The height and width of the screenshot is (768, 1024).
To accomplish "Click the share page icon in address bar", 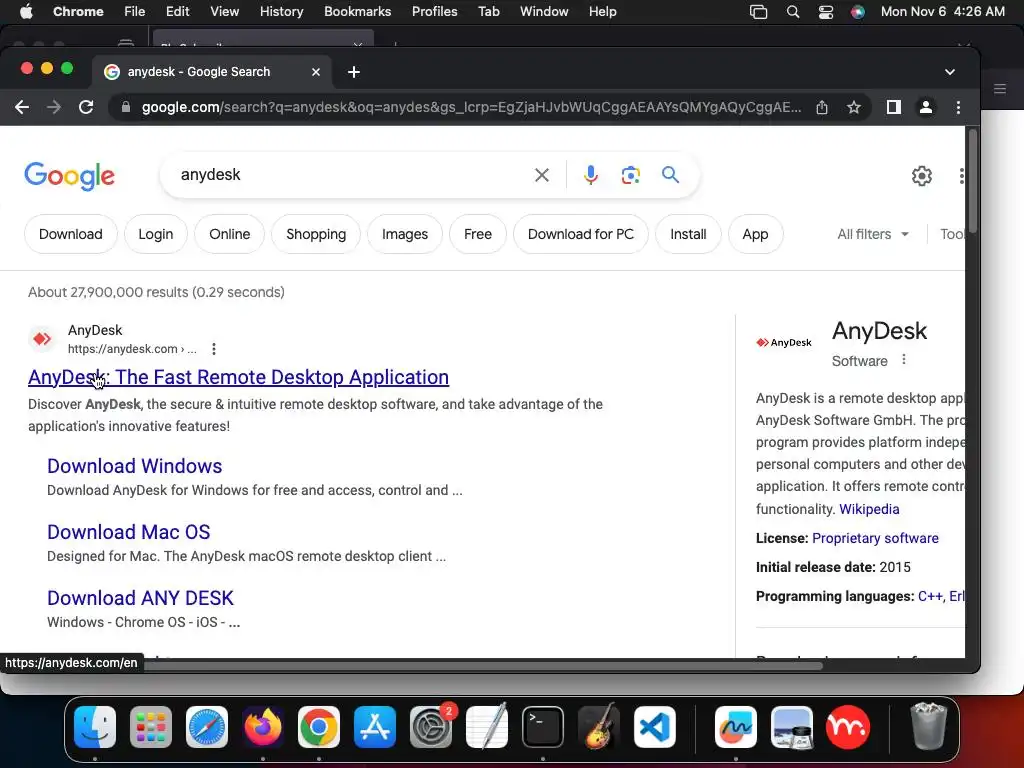I will [x=822, y=107].
